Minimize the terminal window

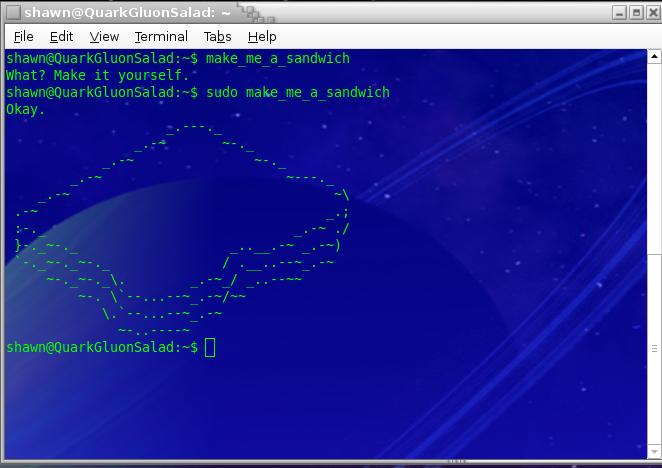[620, 13]
